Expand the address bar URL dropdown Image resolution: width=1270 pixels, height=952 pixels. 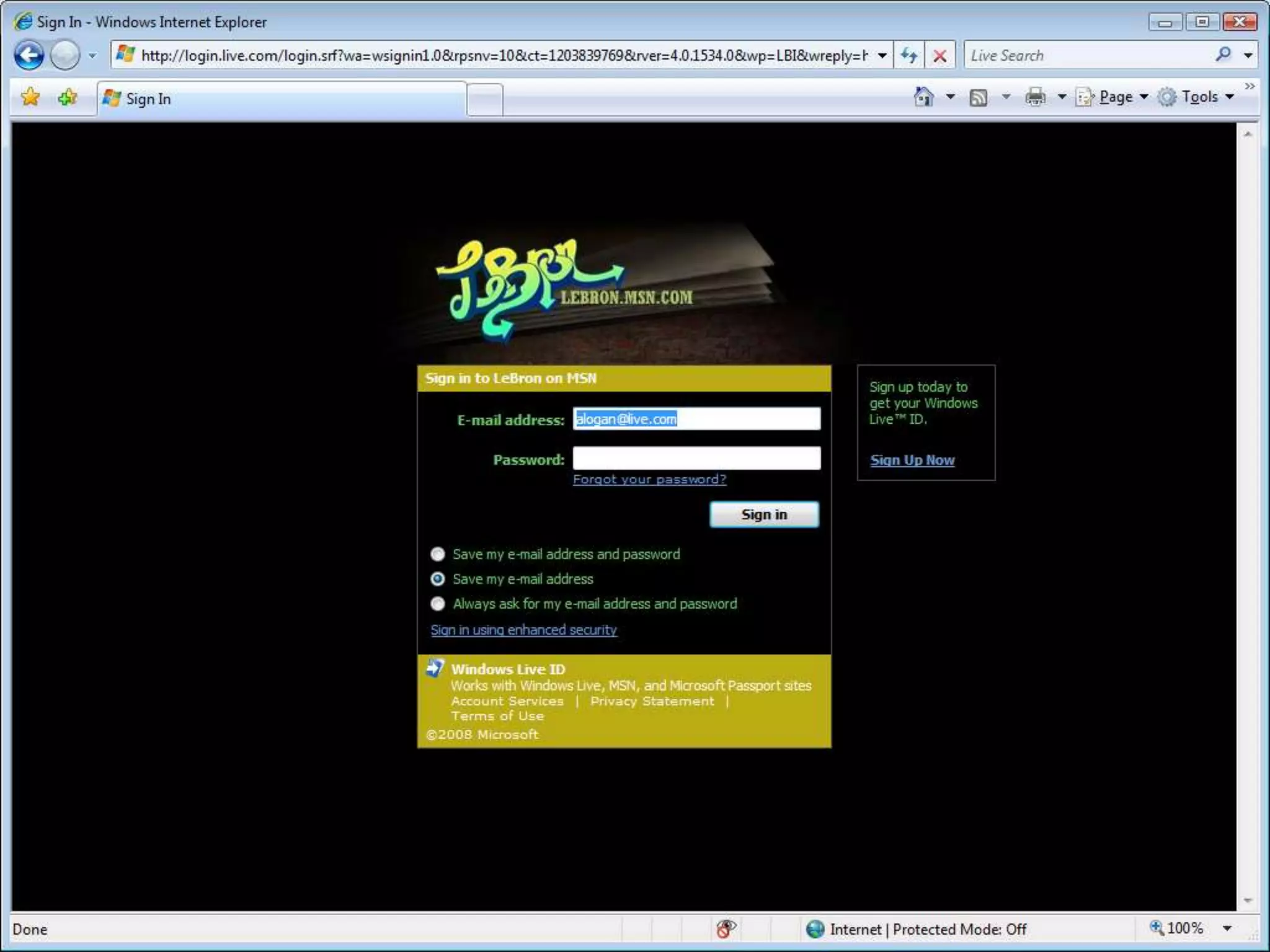pos(882,56)
